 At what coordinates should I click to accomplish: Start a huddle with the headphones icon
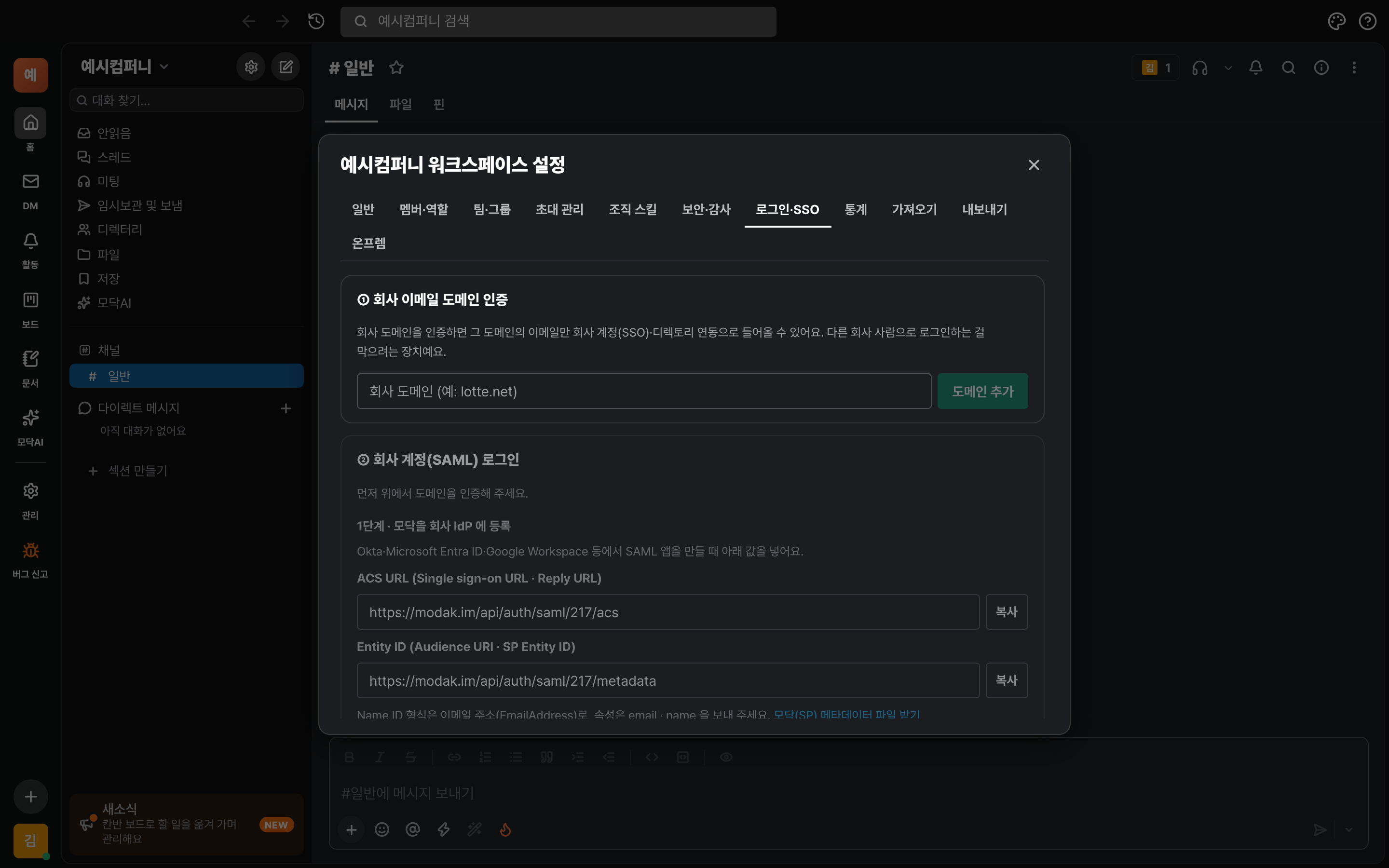1199,68
